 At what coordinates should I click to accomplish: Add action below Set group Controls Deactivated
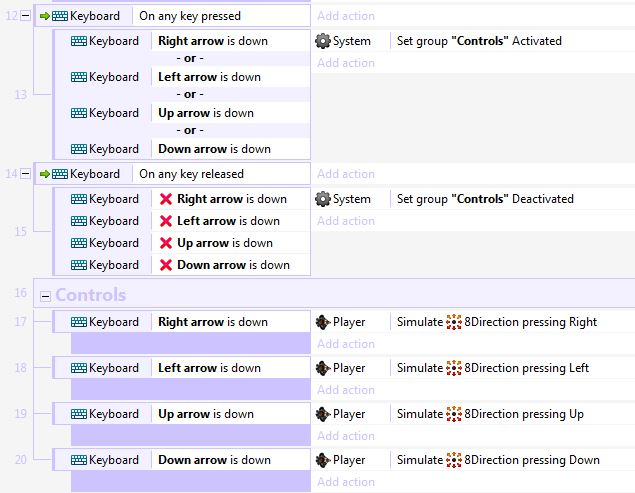pyautogui.click(x=346, y=221)
